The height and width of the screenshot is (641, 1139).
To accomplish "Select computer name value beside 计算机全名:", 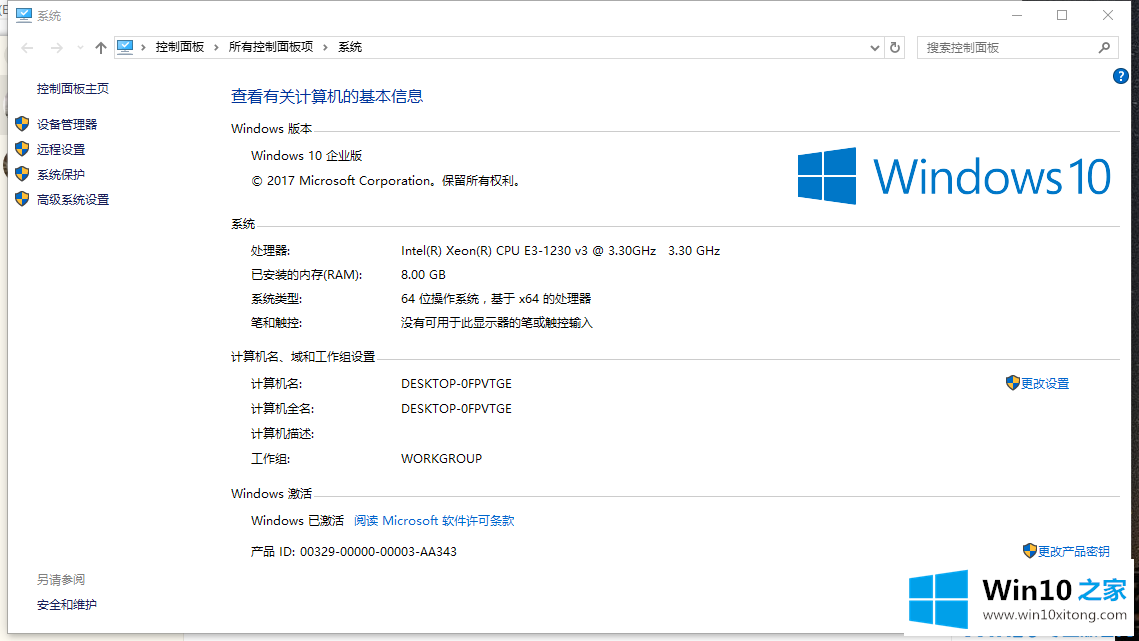I will (x=456, y=408).
